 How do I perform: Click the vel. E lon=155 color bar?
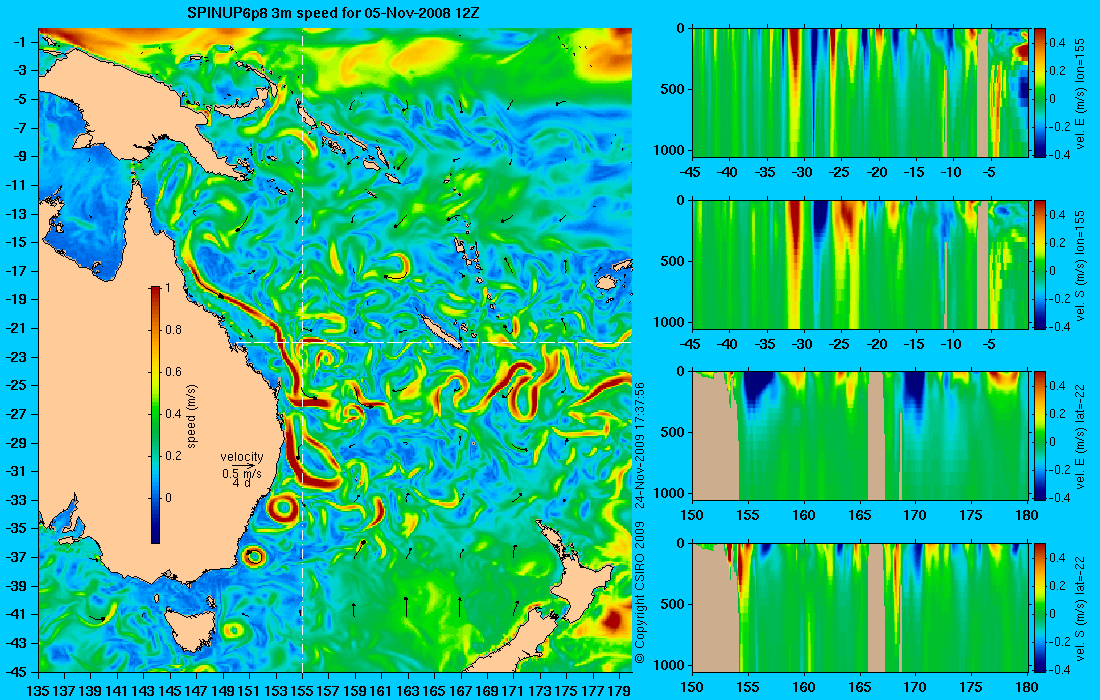(x=1039, y=93)
